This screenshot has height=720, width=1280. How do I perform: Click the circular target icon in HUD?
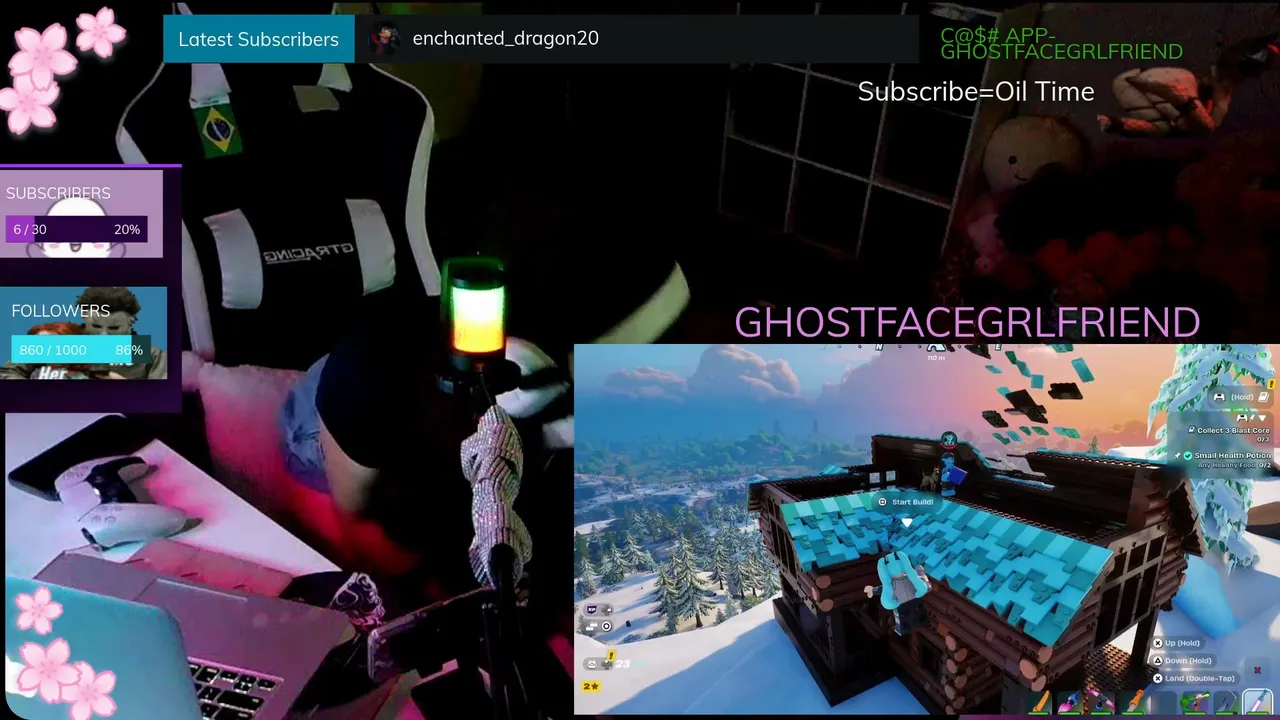(x=607, y=626)
